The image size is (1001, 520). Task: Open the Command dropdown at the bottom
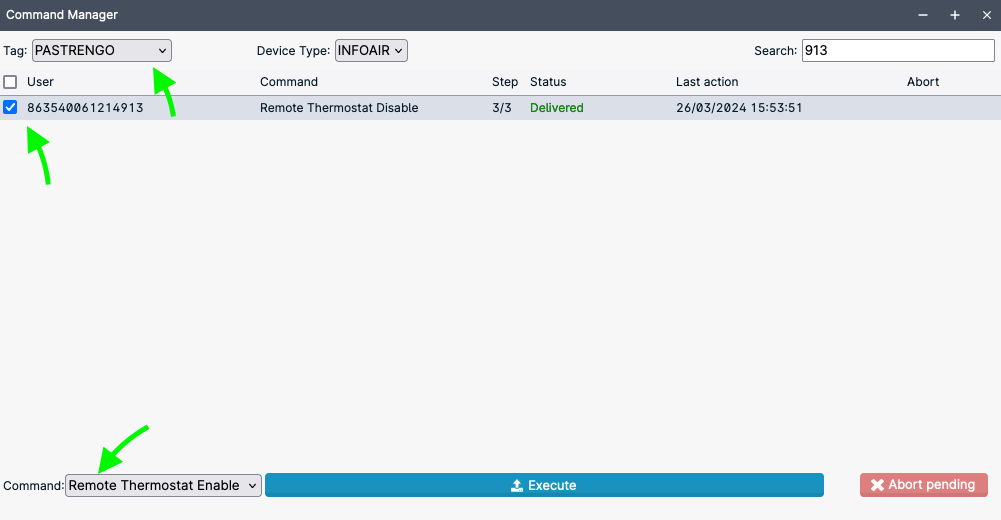163,486
